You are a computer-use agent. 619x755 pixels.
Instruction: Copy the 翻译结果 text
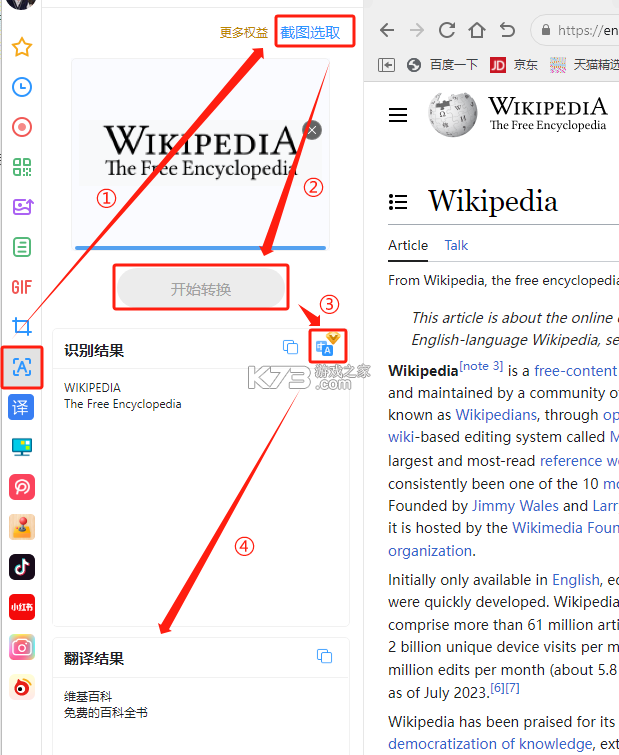click(324, 655)
